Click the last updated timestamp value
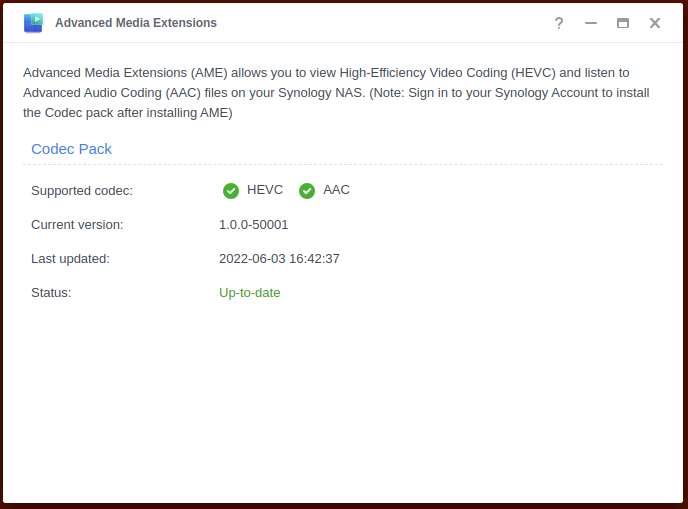The width and height of the screenshot is (688, 509). pos(279,259)
